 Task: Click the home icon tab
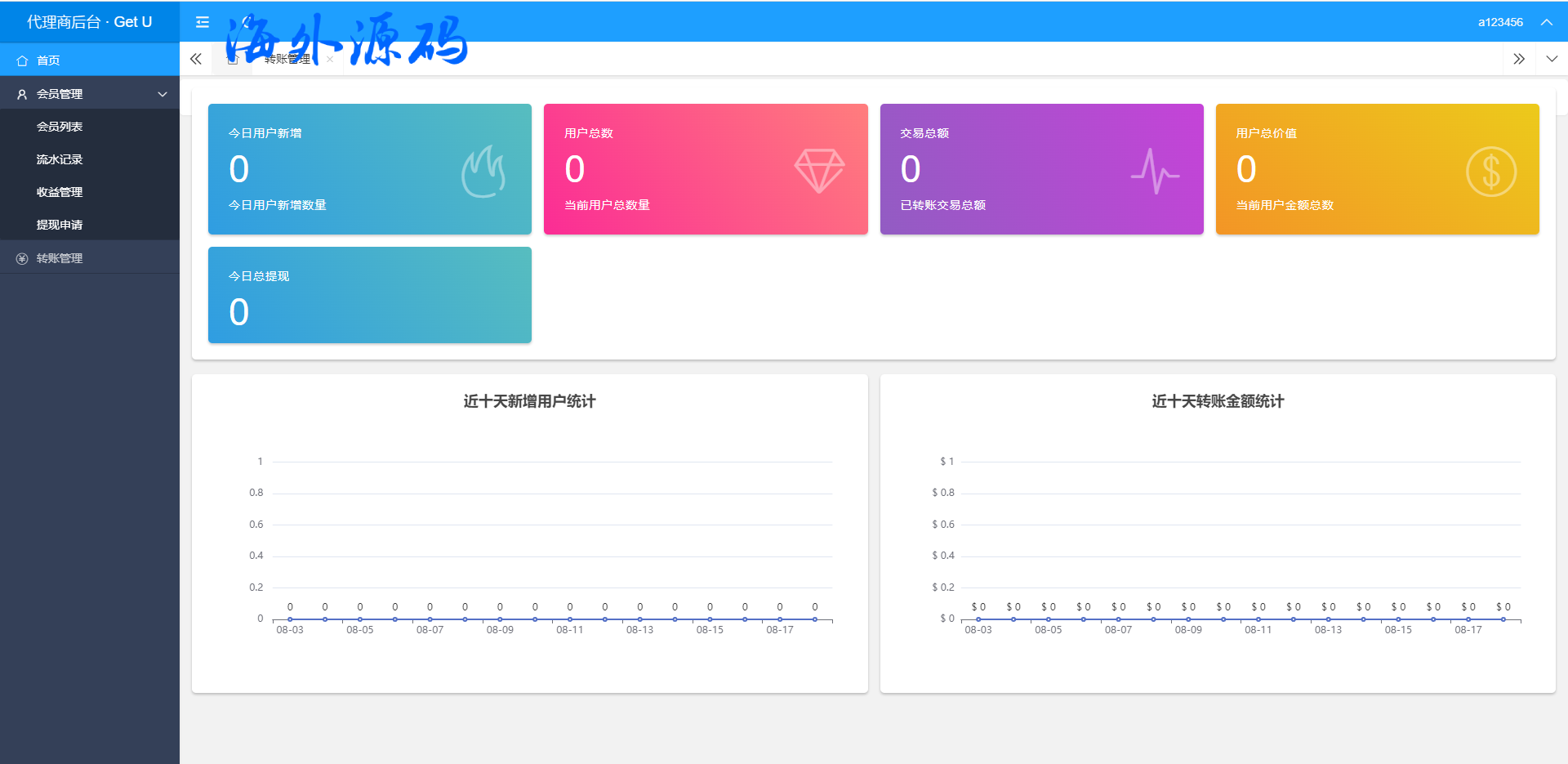[x=233, y=59]
